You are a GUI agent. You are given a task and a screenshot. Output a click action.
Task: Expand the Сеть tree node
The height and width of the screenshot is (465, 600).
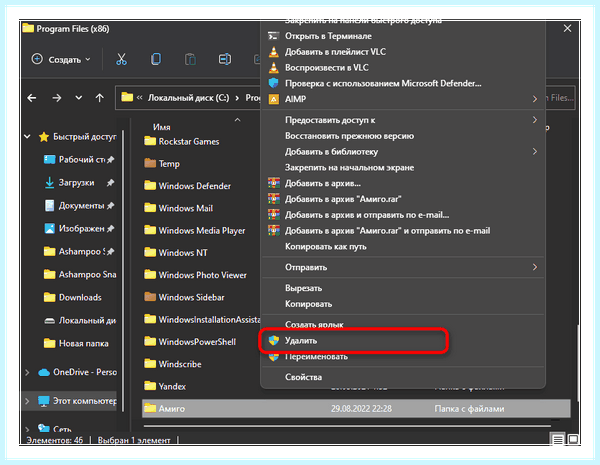point(27,429)
